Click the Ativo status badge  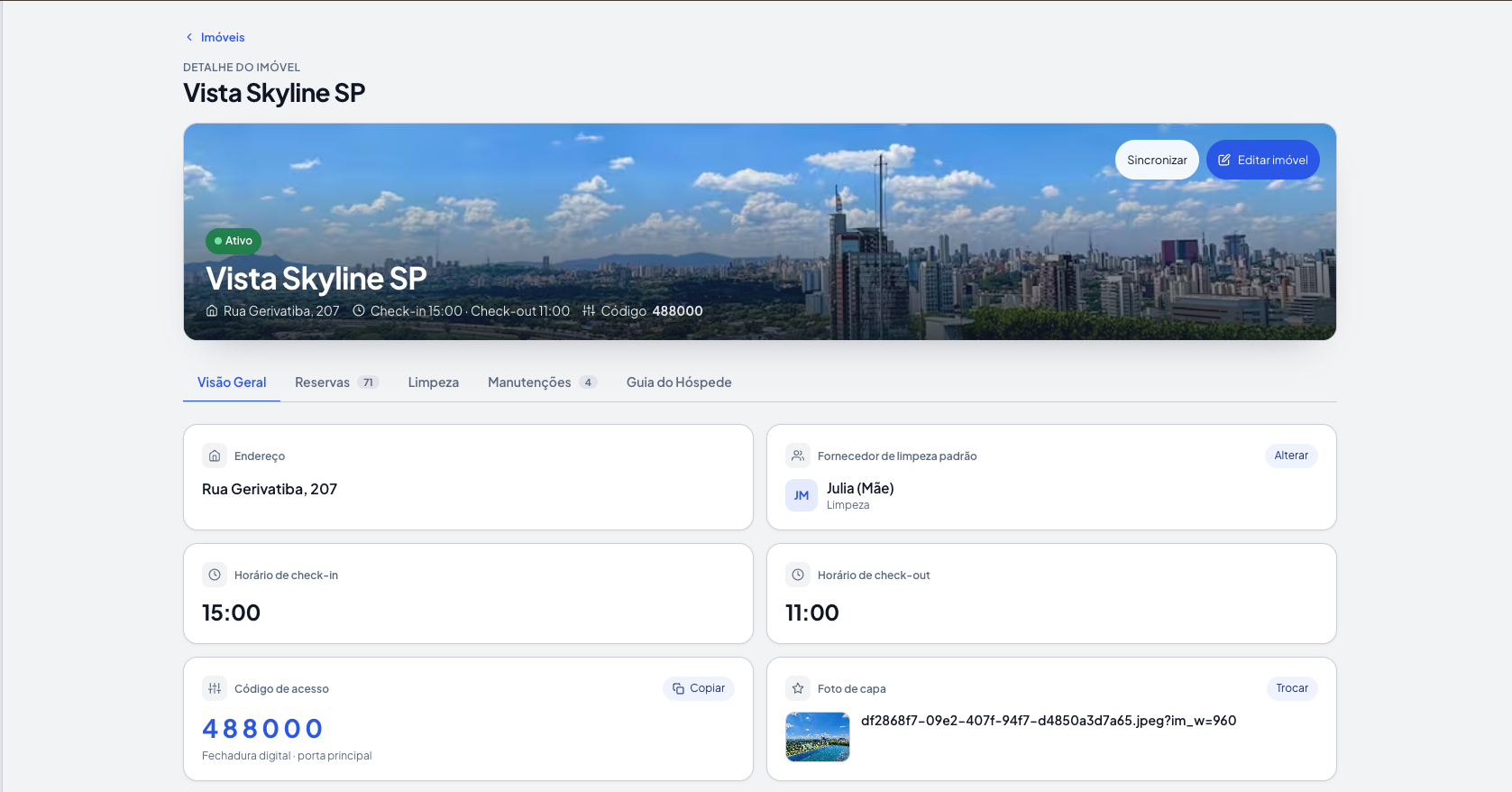tap(234, 241)
